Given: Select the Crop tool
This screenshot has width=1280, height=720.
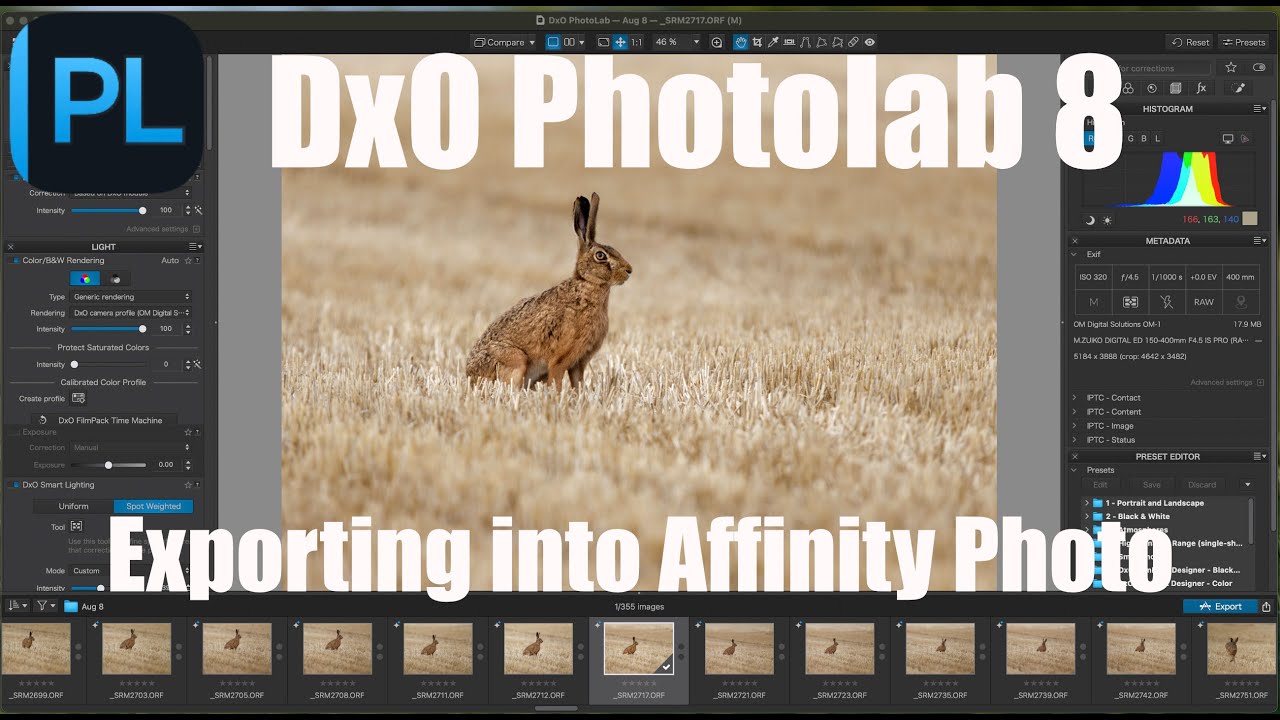Looking at the screenshot, I should [x=757, y=42].
